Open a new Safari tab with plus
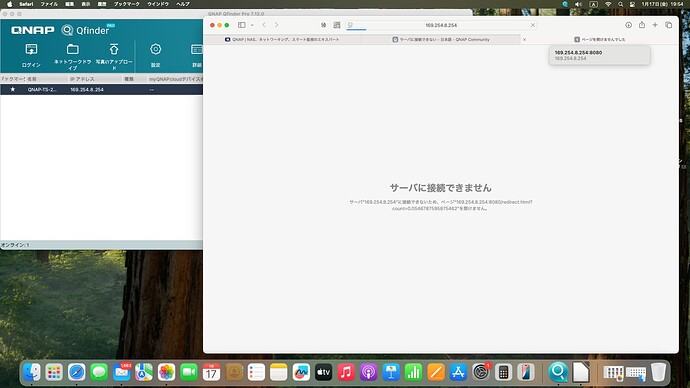 pos(655,25)
